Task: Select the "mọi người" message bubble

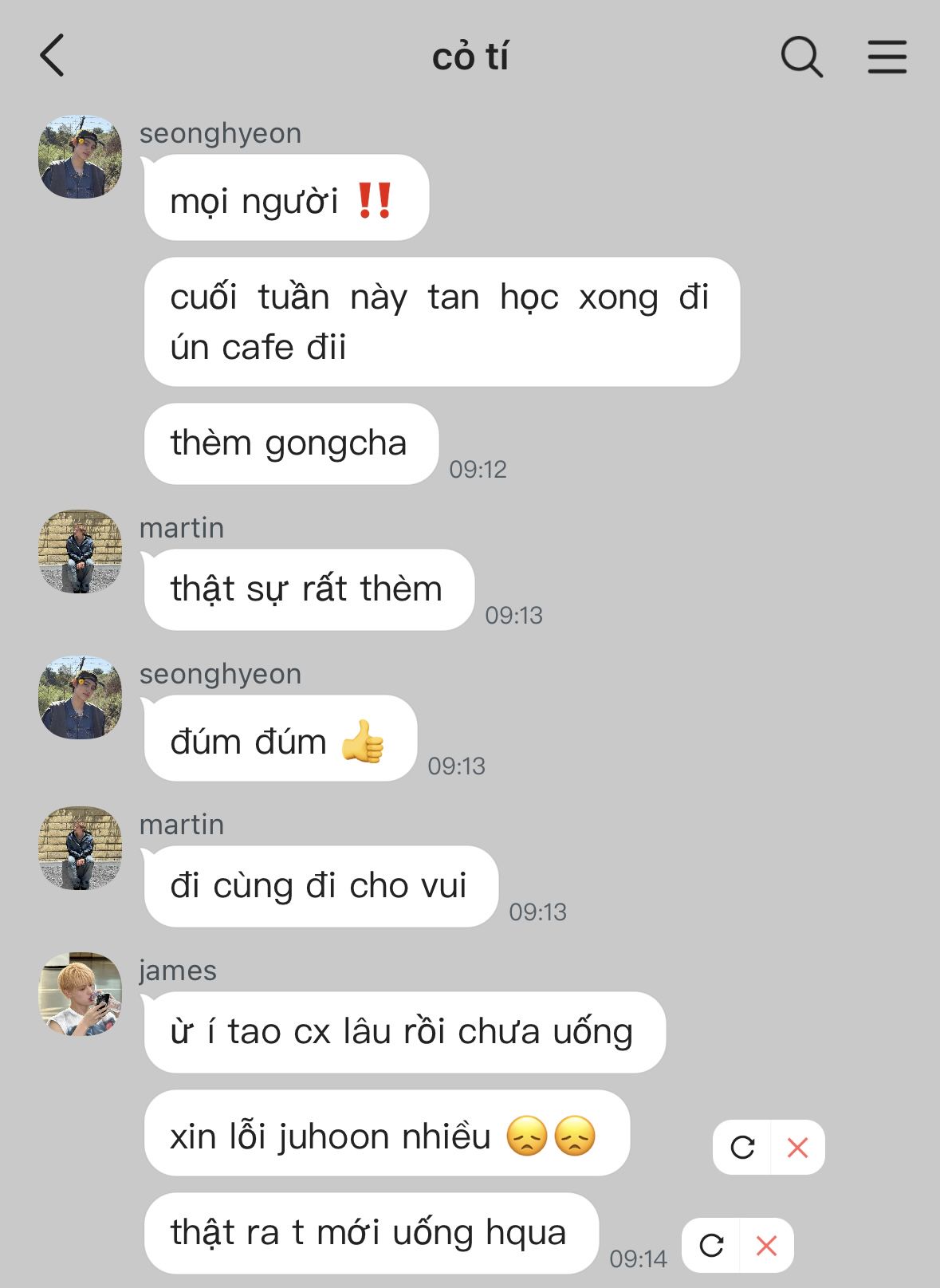Action: [286, 198]
